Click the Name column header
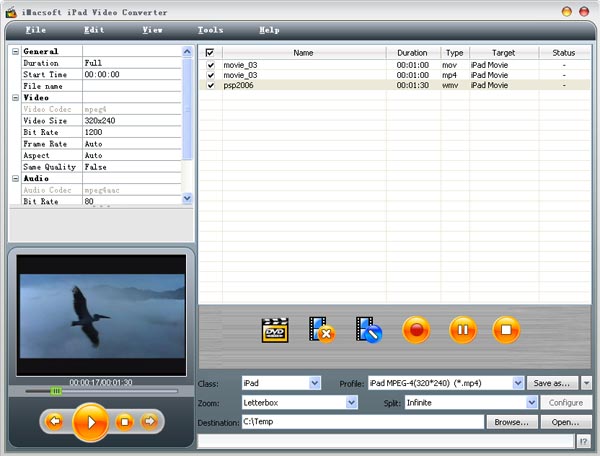The width and height of the screenshot is (600, 456). point(304,53)
